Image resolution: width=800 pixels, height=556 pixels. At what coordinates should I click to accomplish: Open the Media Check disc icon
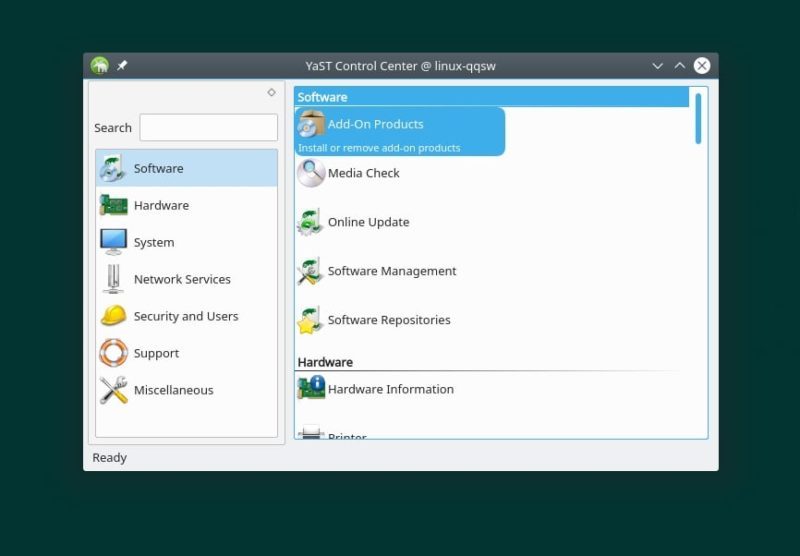(311, 173)
